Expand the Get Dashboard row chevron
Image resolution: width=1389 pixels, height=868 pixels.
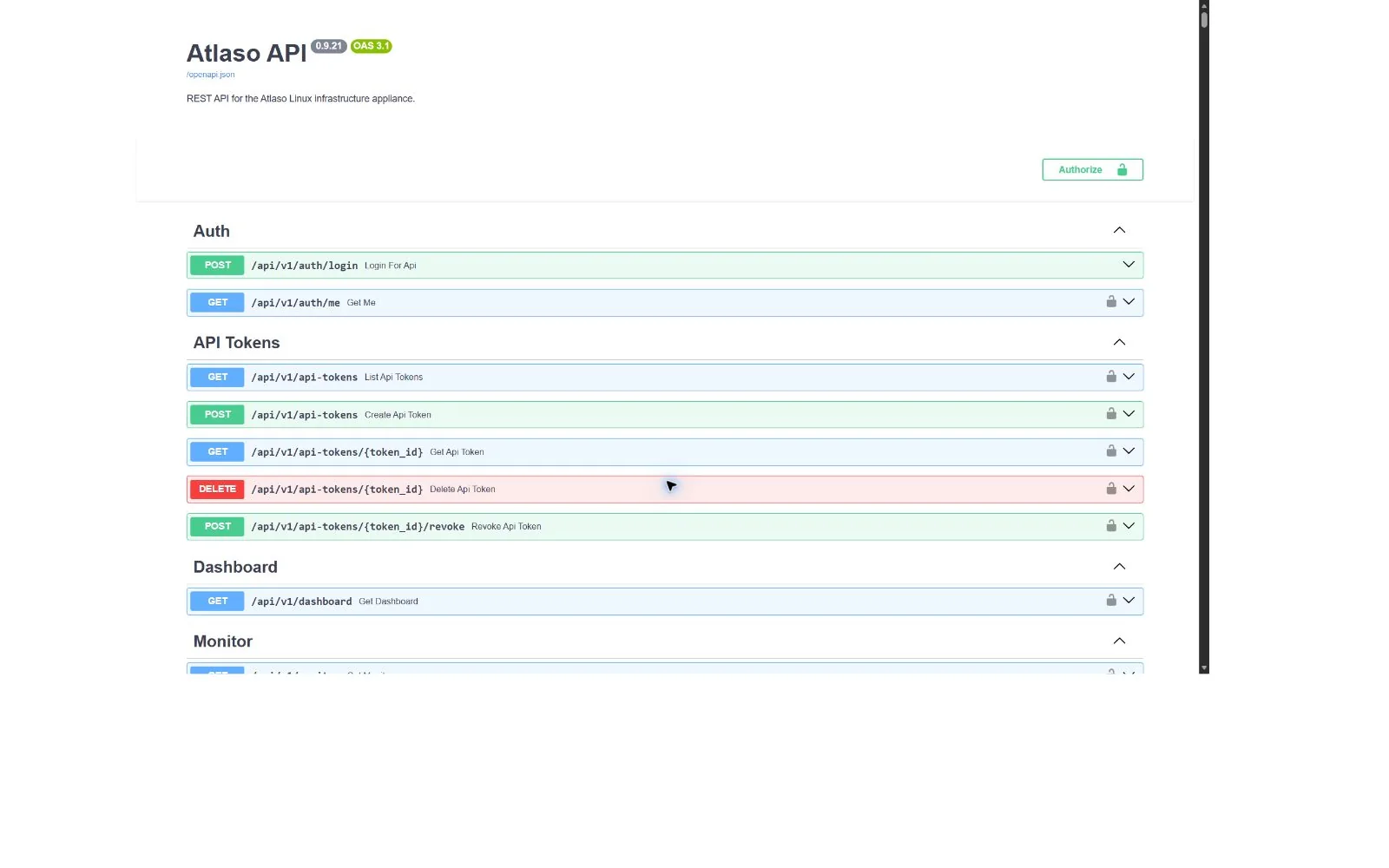tap(1129, 601)
